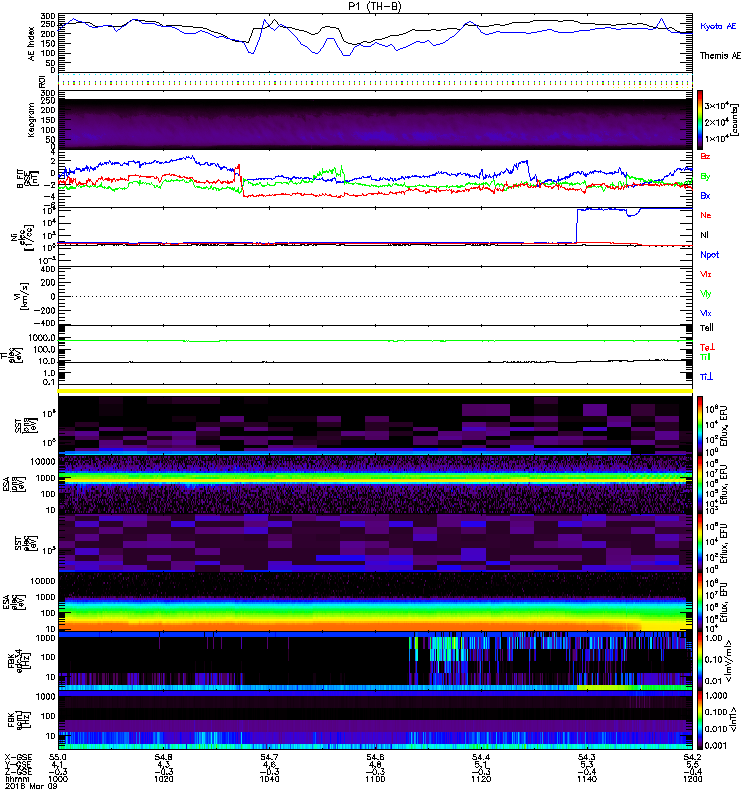
Task: Click the 1040 hhmm time tick label
Action: point(269,779)
